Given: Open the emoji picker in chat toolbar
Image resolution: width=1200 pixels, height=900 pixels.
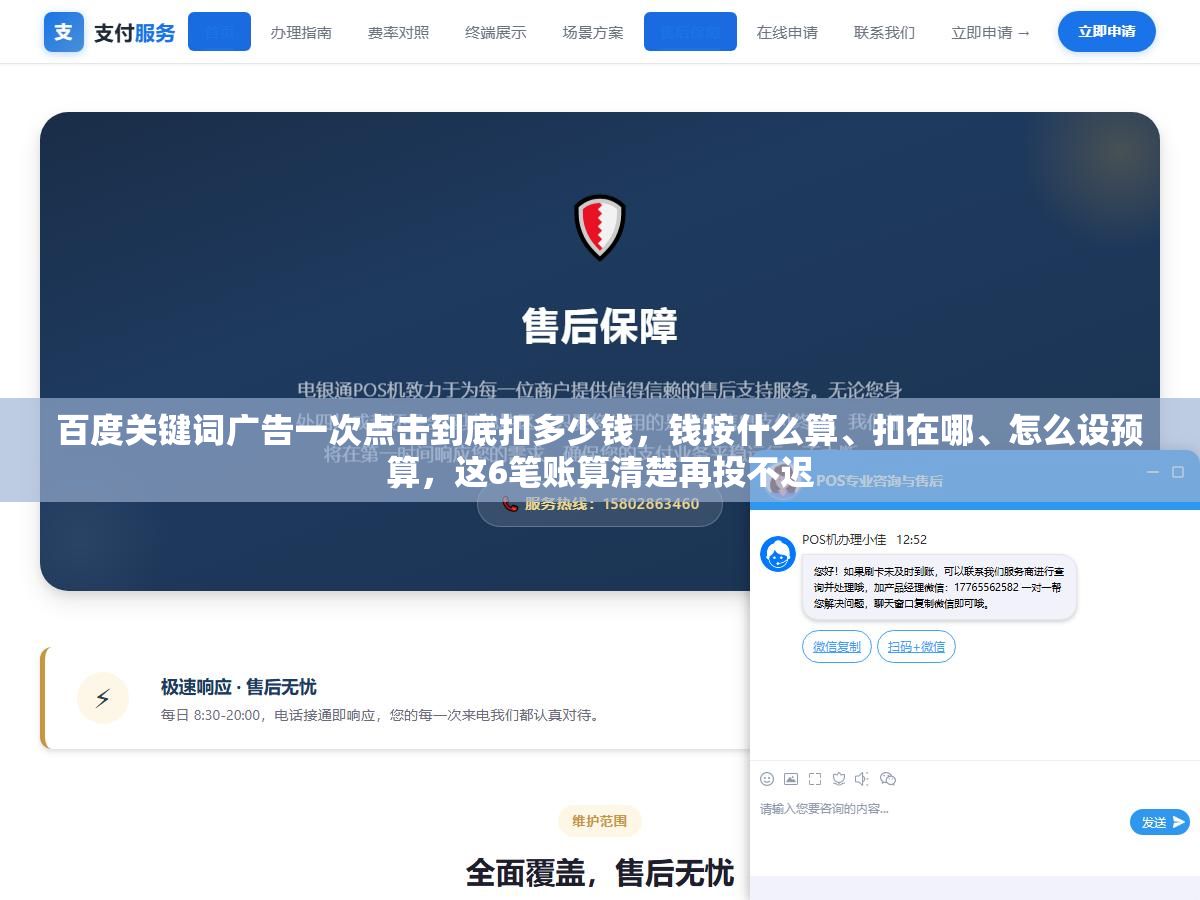Looking at the screenshot, I should 767,779.
